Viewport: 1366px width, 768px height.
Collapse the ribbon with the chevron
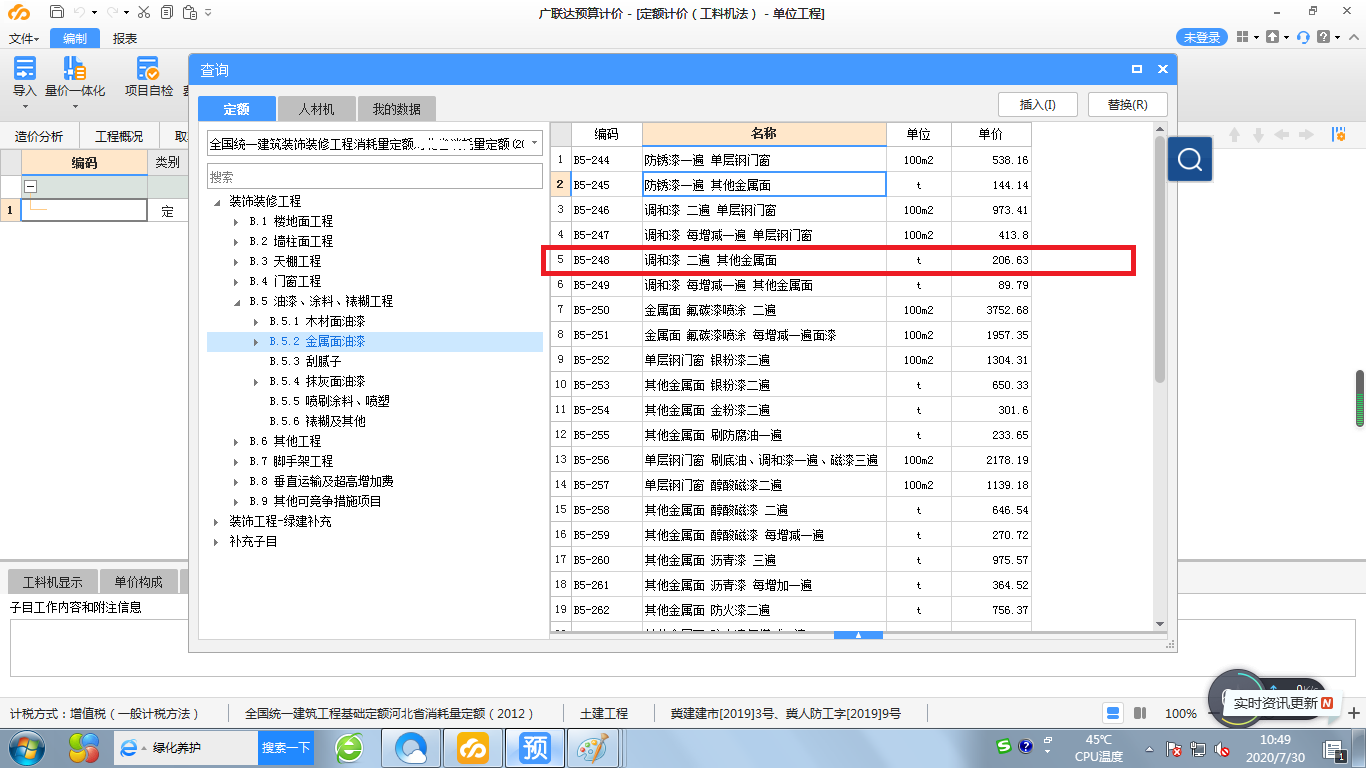click(1353, 37)
